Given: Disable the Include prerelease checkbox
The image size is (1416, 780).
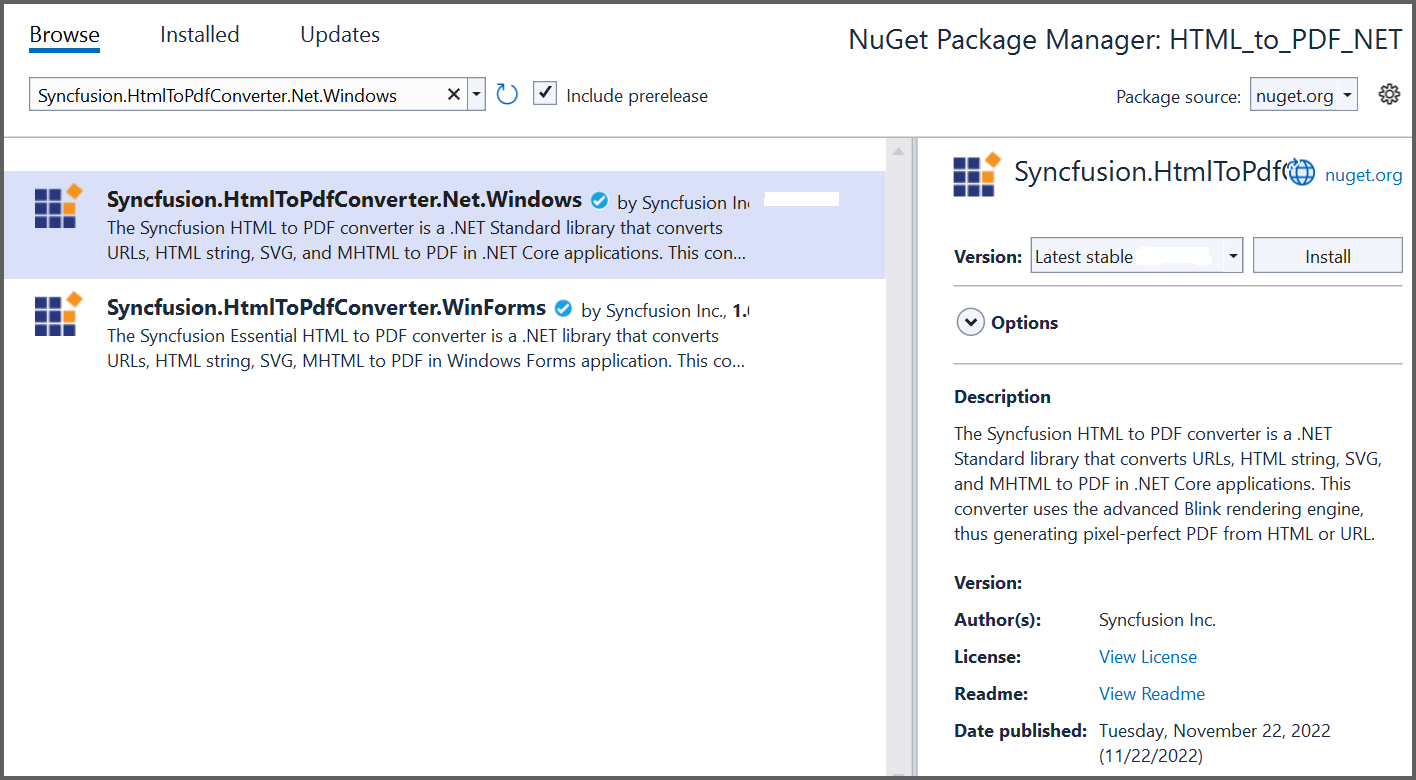Looking at the screenshot, I should (x=544, y=93).
